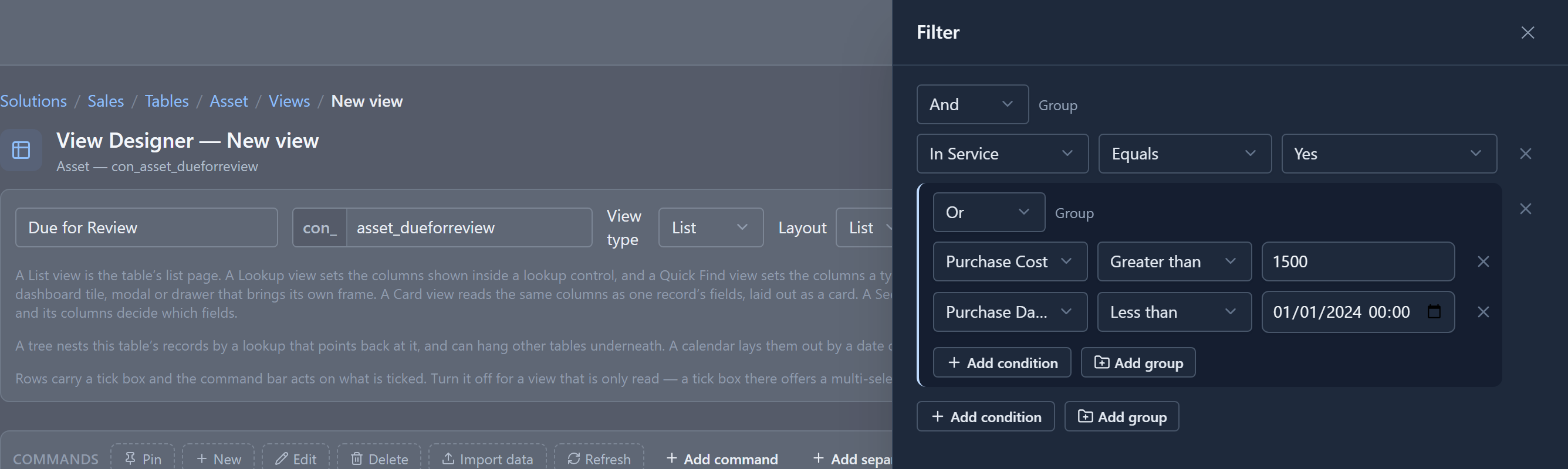Click the Due for Review name field

tap(146, 227)
